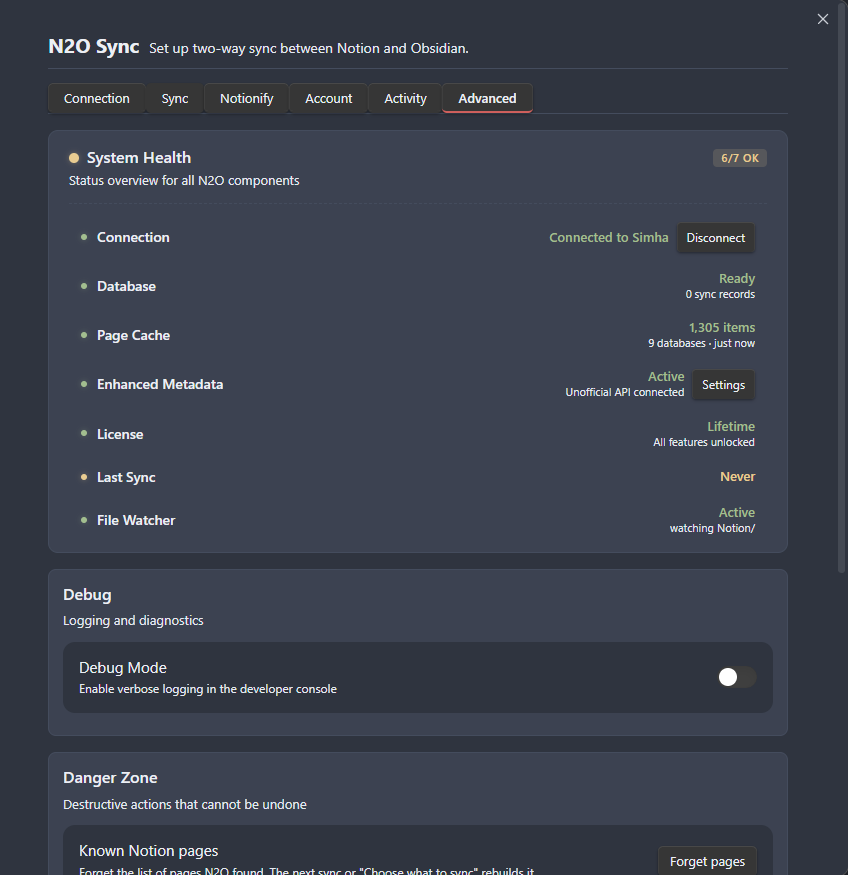Click the vertical scrollbar thumb
The width and height of the screenshot is (848, 875).
coord(841,287)
